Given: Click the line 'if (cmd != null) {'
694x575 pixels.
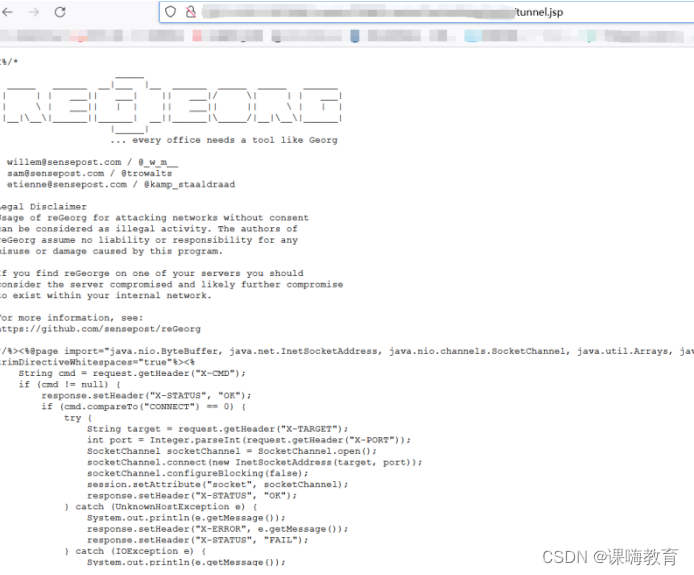Looking at the screenshot, I should 69,384.
